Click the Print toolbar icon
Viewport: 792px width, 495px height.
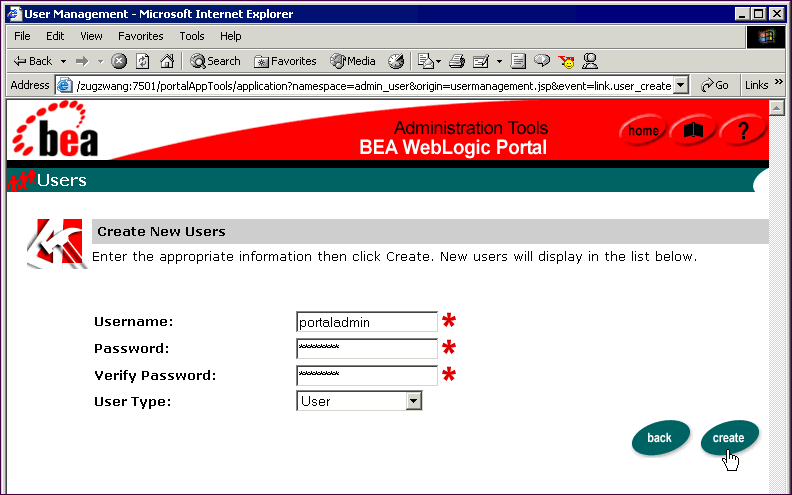pyautogui.click(x=457, y=61)
